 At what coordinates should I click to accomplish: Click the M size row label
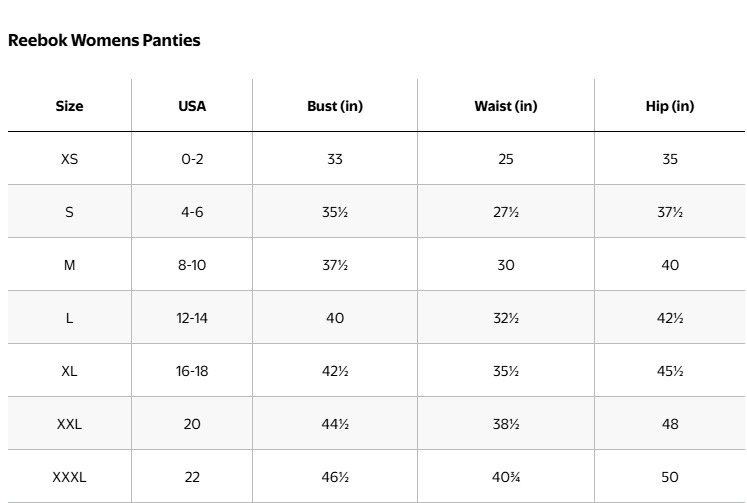69,265
